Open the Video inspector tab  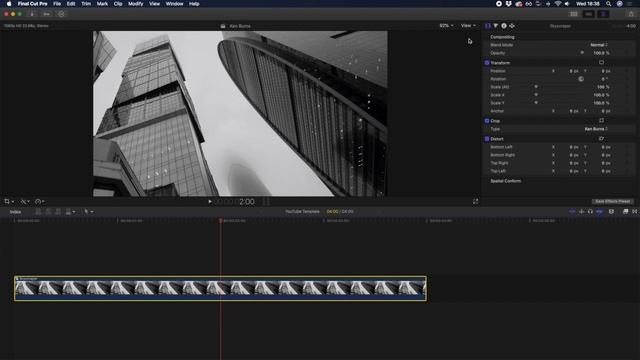click(x=488, y=26)
